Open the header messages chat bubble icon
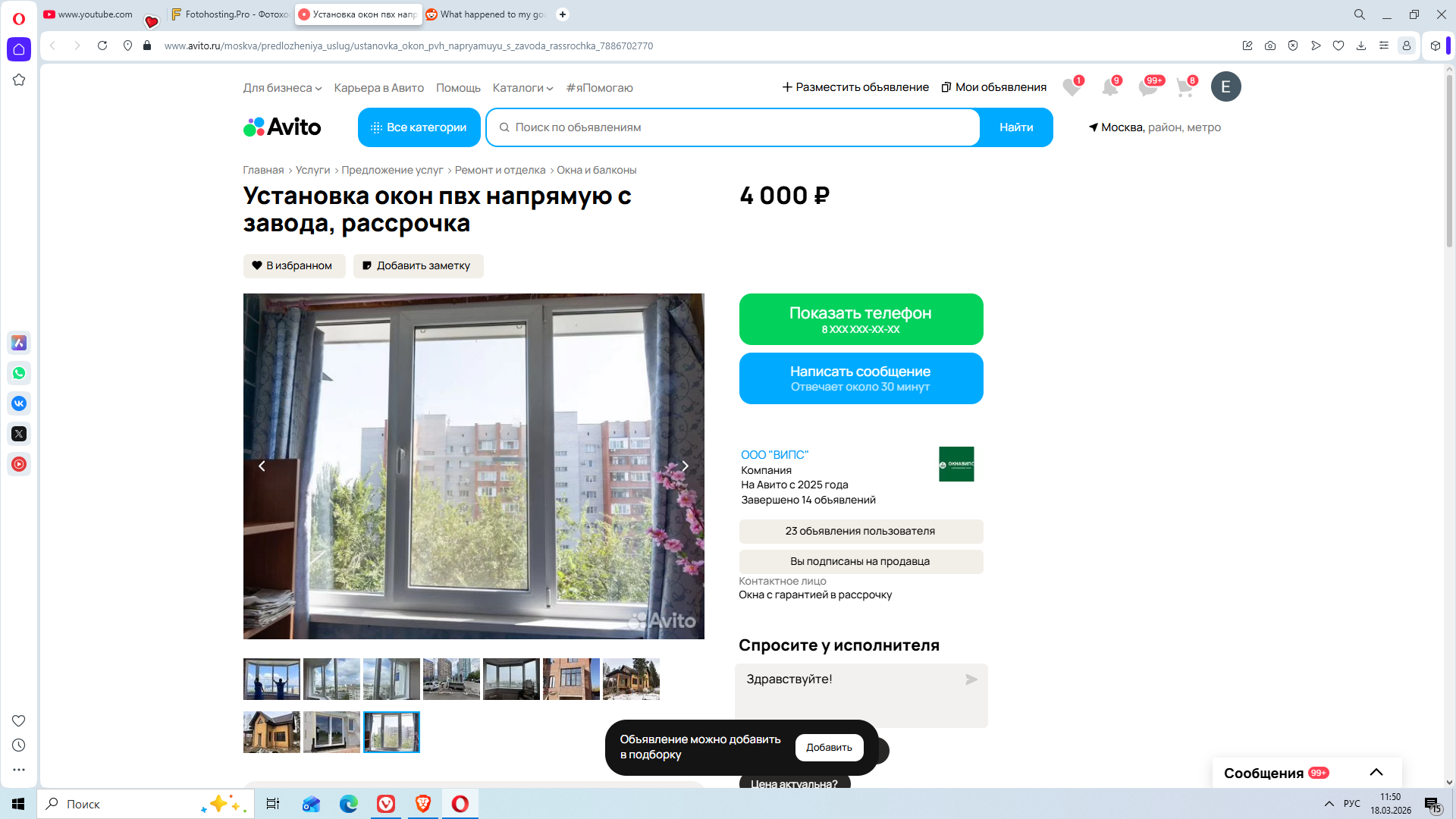Screen dimensions: 1456x819 (x=1147, y=88)
